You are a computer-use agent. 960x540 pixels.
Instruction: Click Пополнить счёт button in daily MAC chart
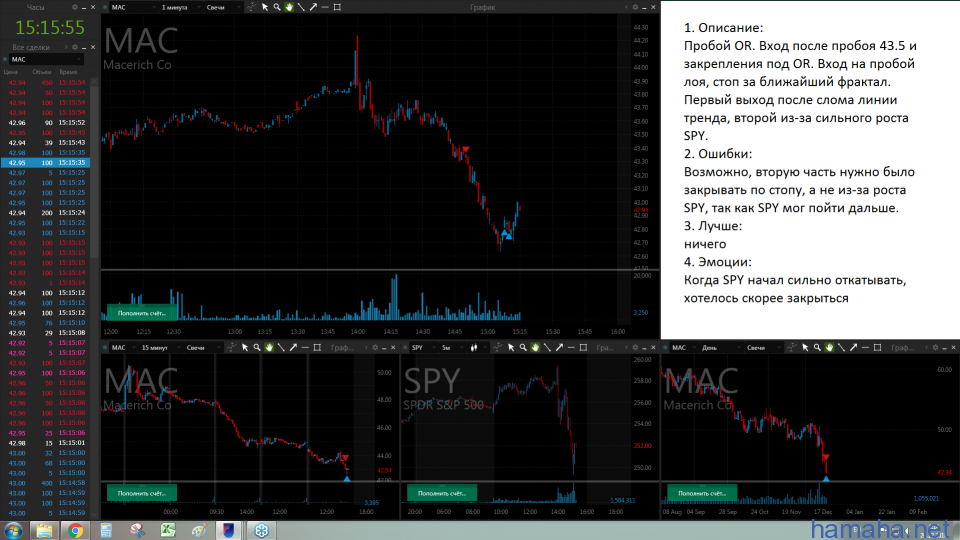(x=702, y=493)
